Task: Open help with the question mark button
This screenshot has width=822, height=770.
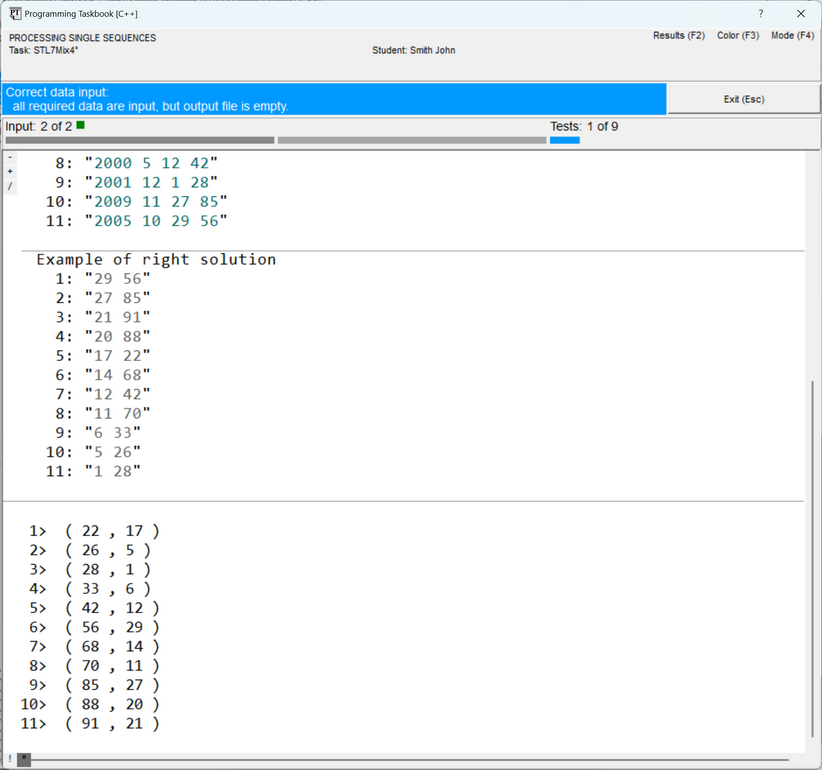Action: [760, 14]
